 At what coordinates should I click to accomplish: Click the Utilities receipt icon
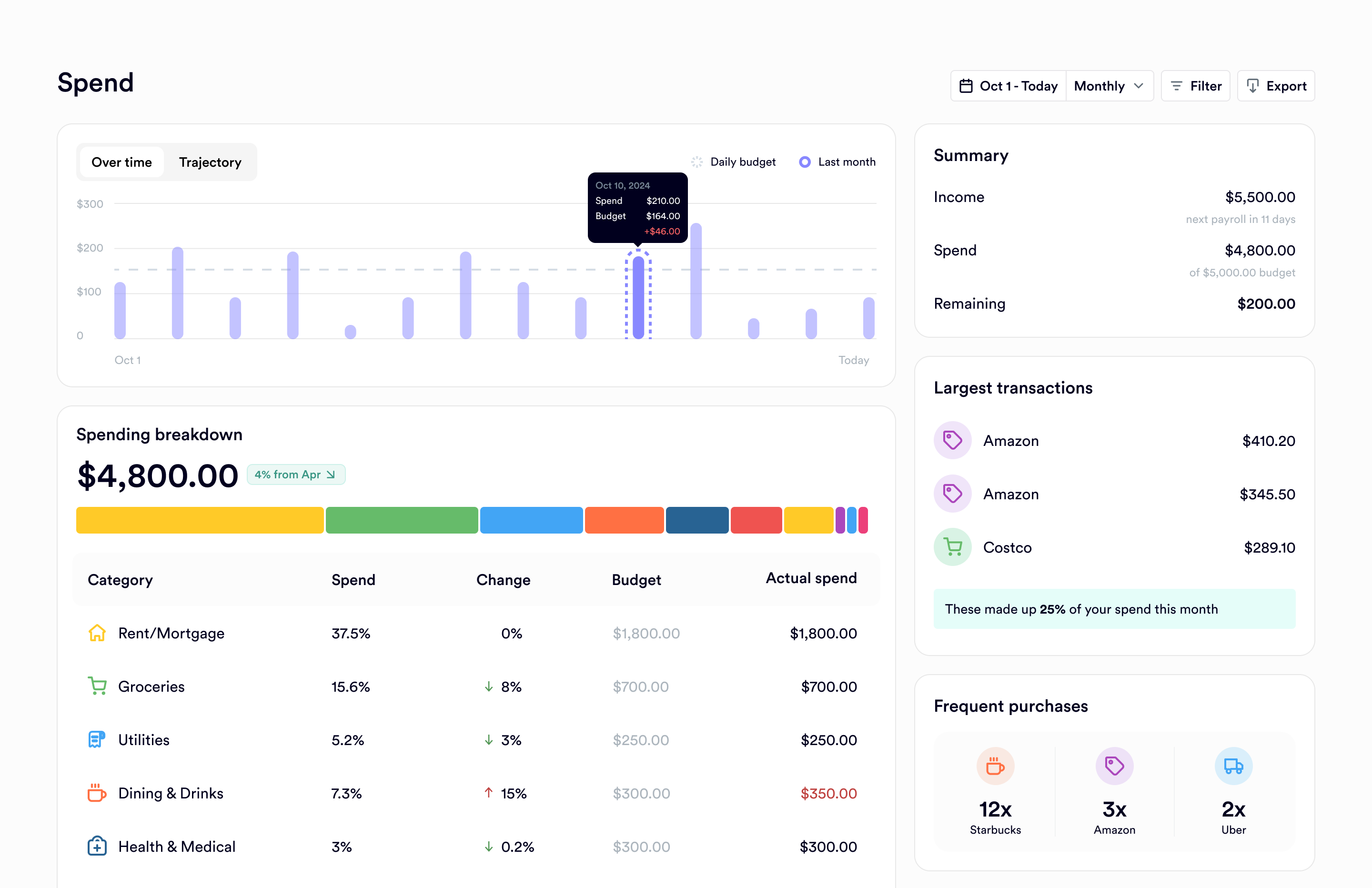point(97,740)
